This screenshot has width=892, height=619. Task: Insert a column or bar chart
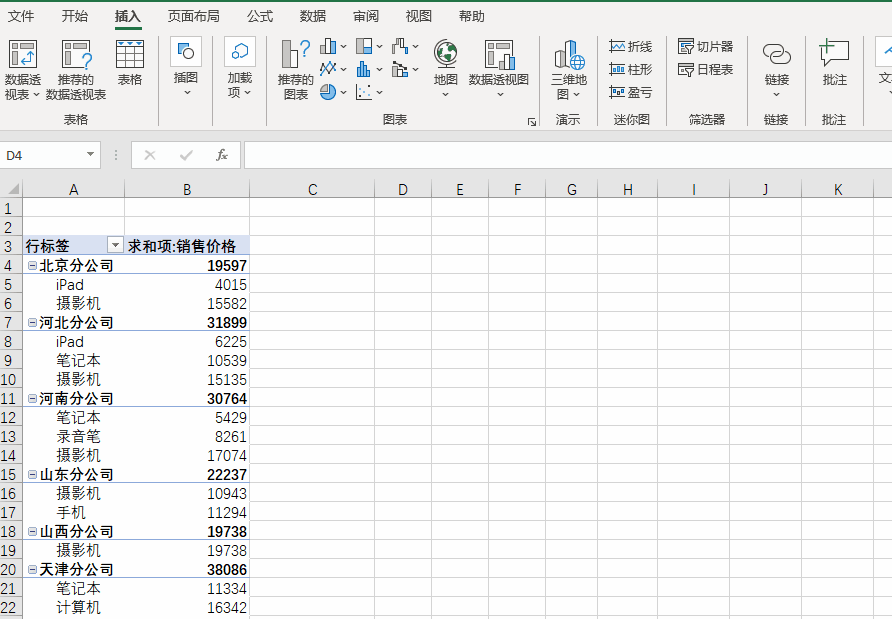(328, 46)
